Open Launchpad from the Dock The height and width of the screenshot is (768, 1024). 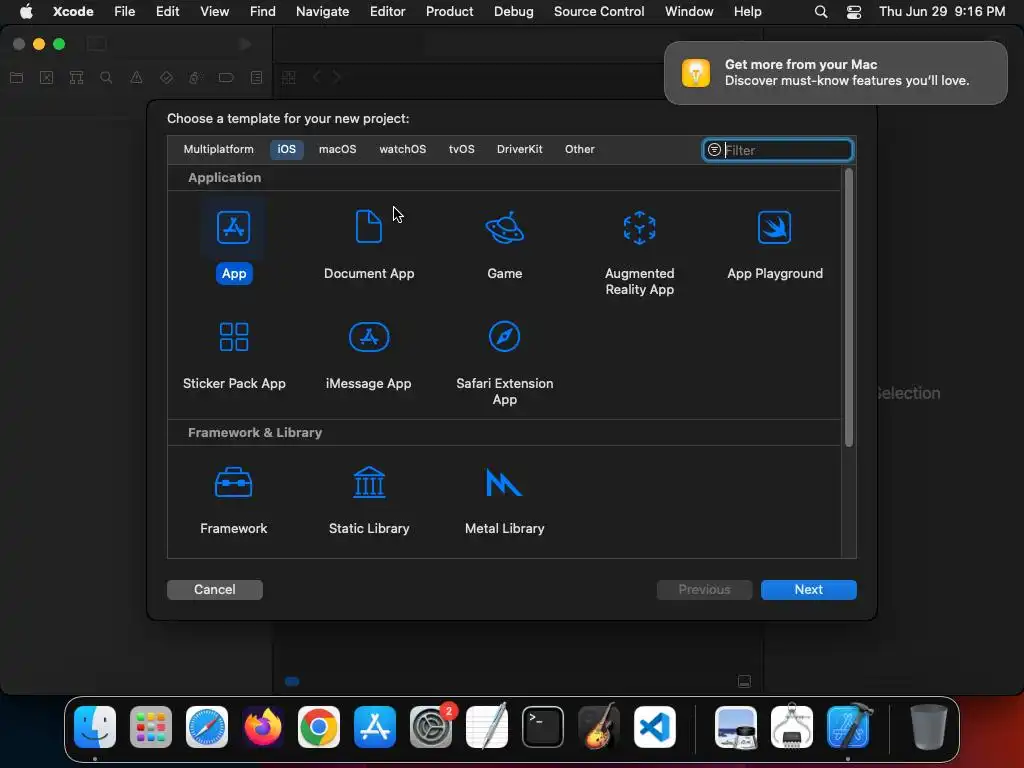pyautogui.click(x=151, y=727)
